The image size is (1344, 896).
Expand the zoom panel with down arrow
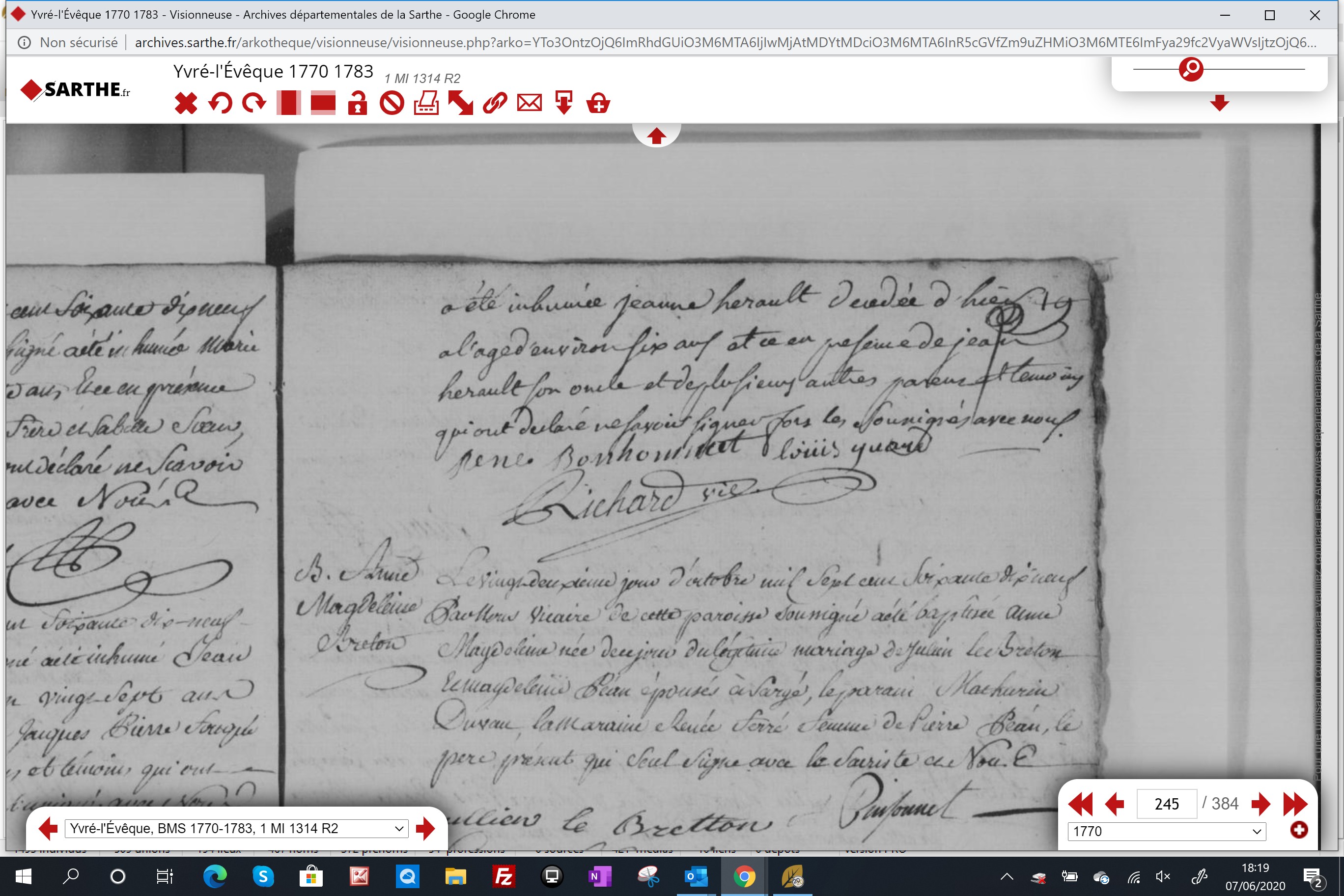[1219, 104]
